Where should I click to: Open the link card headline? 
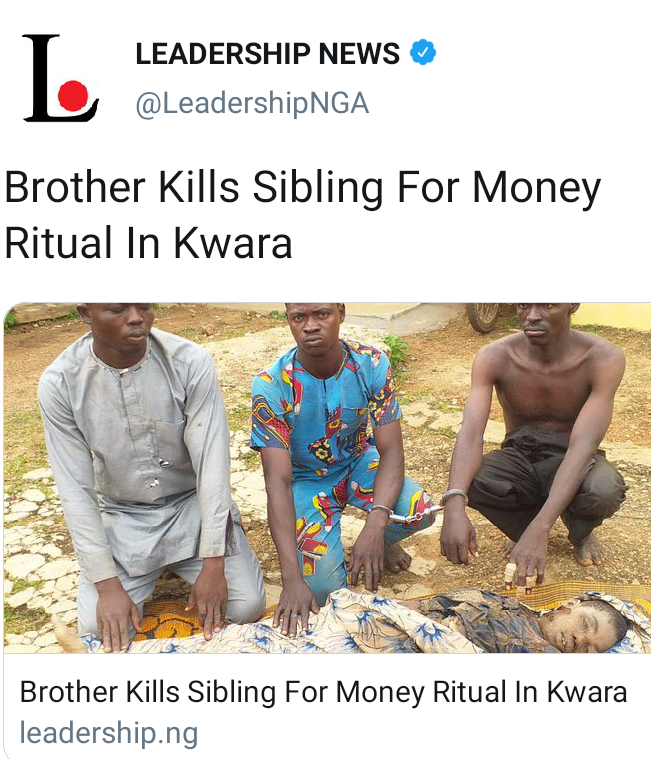pos(323,691)
